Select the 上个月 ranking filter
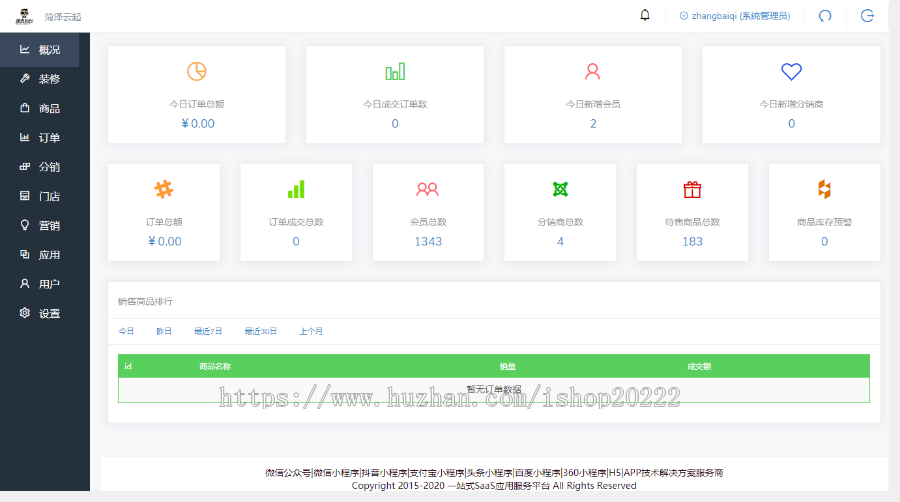This screenshot has height=502, width=900. pos(311,331)
